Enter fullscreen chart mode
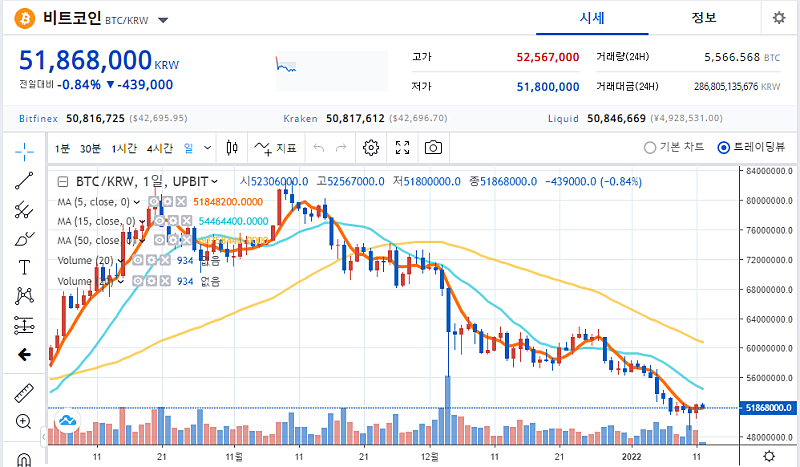The height and width of the screenshot is (467, 800). pos(403,148)
